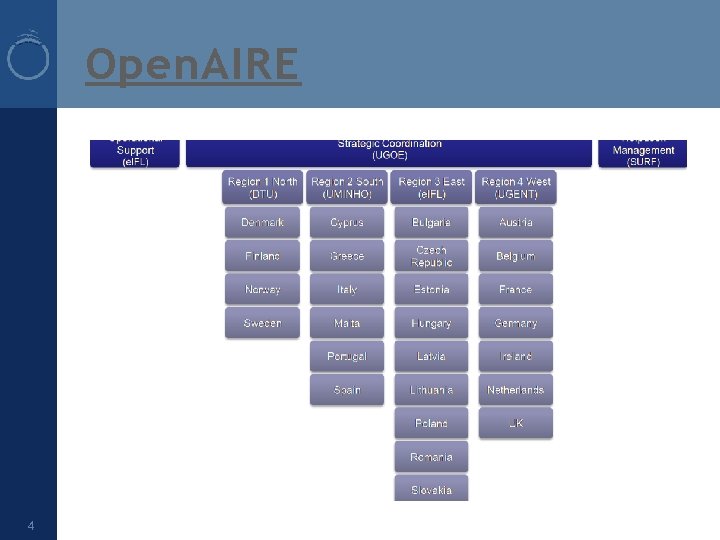This screenshot has width=720, height=540.
Task: Click the slide number 4
Action: pos(31,525)
